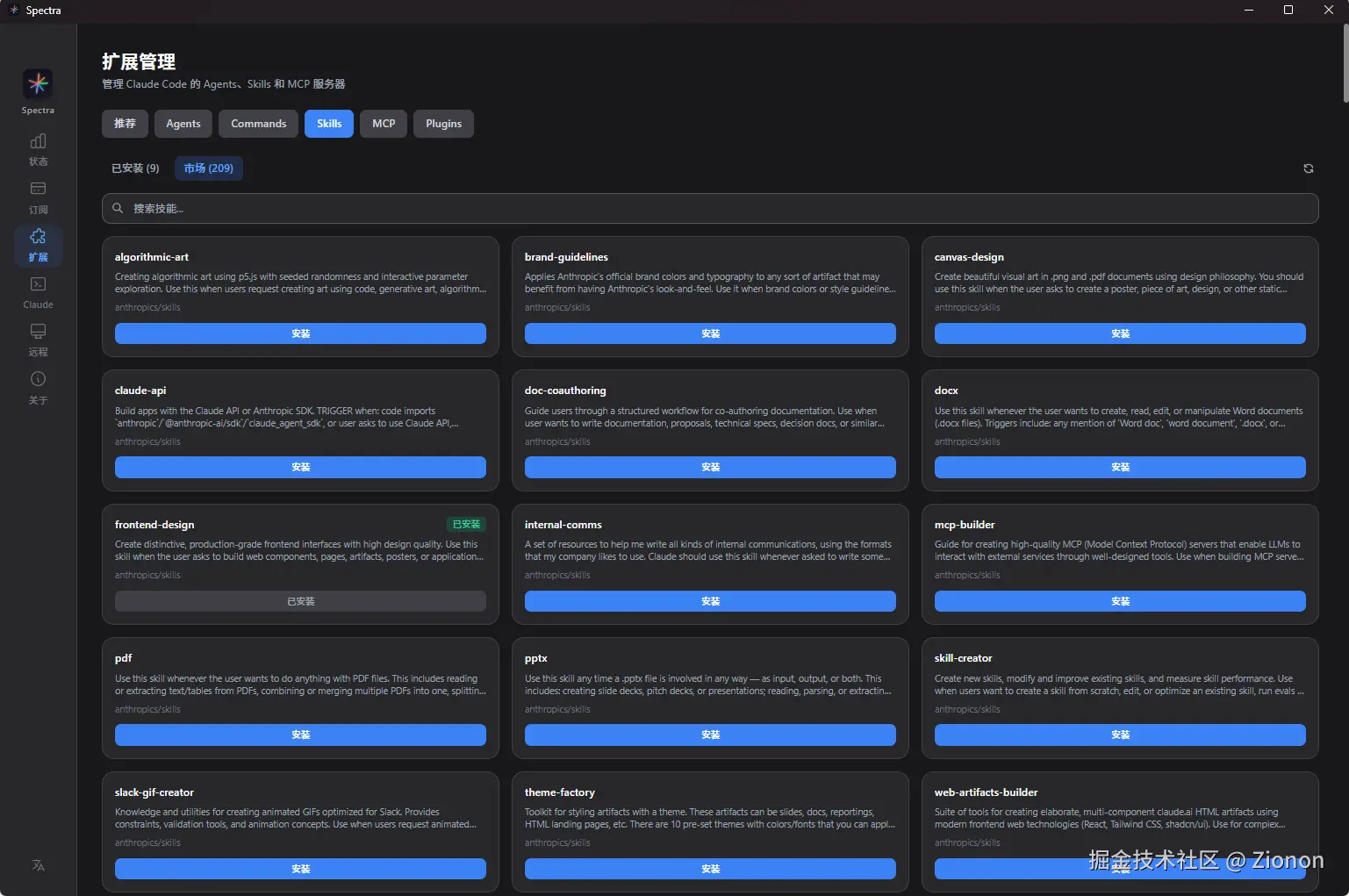Maximize the Spectra window

(1288, 11)
